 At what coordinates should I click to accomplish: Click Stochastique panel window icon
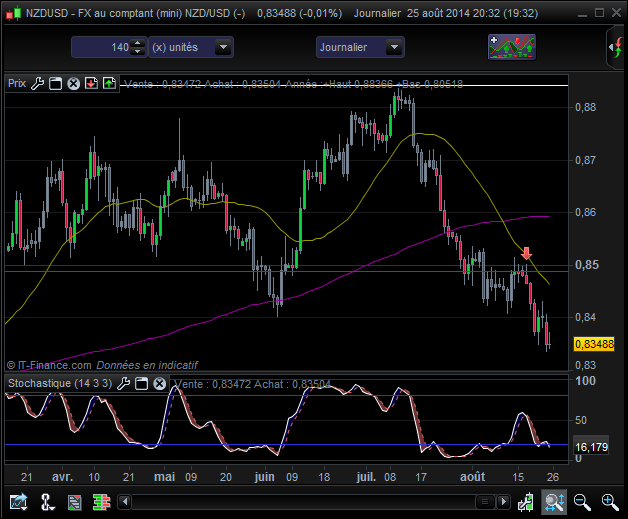tap(141, 384)
